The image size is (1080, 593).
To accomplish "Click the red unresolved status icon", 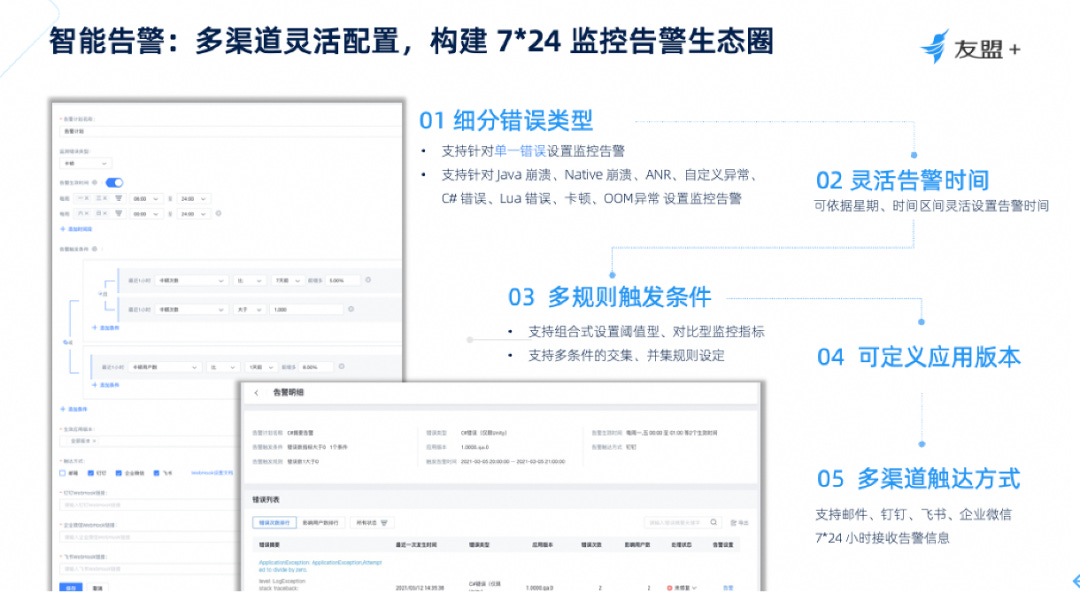I will click(x=669, y=587).
